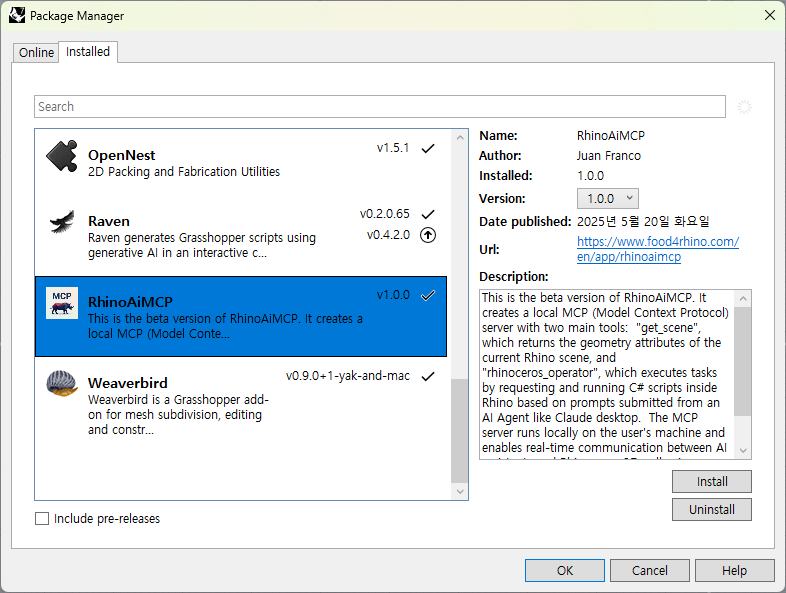The width and height of the screenshot is (786, 593).
Task: Enable Include pre-releases checkbox
Action: 42,518
